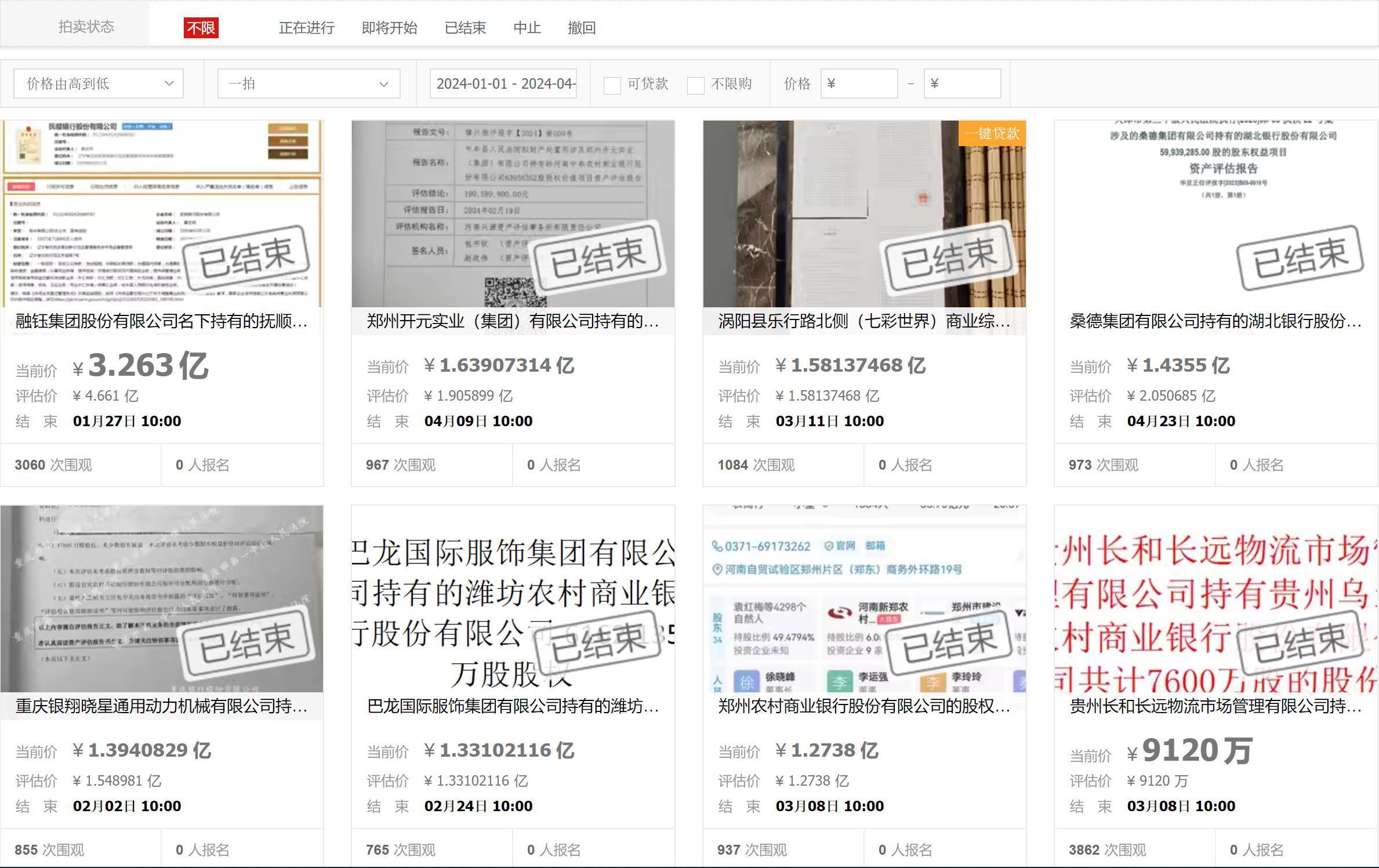
Task: Filter by 已结束 status
Action: click(x=465, y=28)
